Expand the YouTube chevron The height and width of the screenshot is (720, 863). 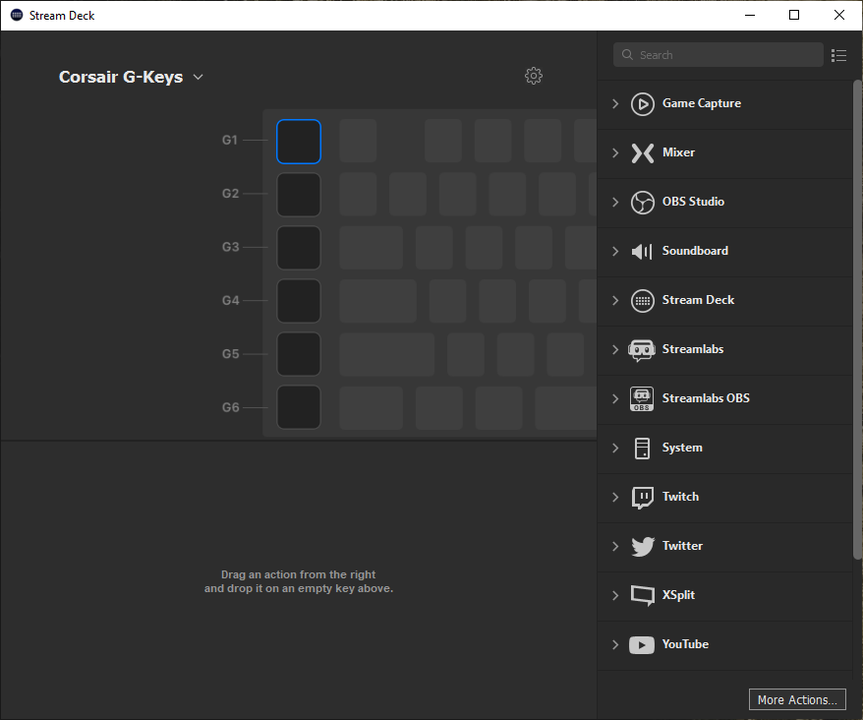pyautogui.click(x=615, y=645)
